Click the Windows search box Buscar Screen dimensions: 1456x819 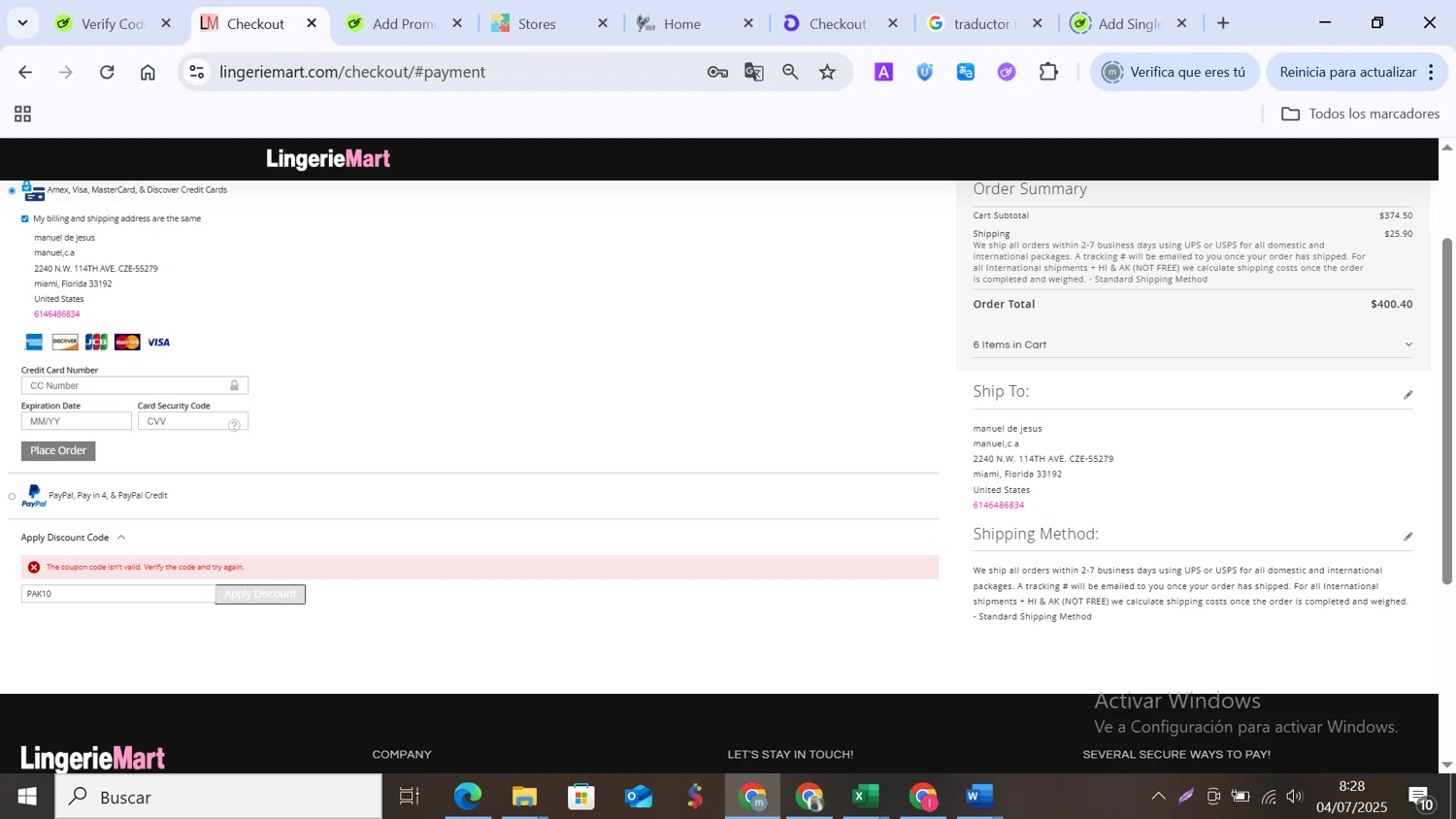coord(218,797)
